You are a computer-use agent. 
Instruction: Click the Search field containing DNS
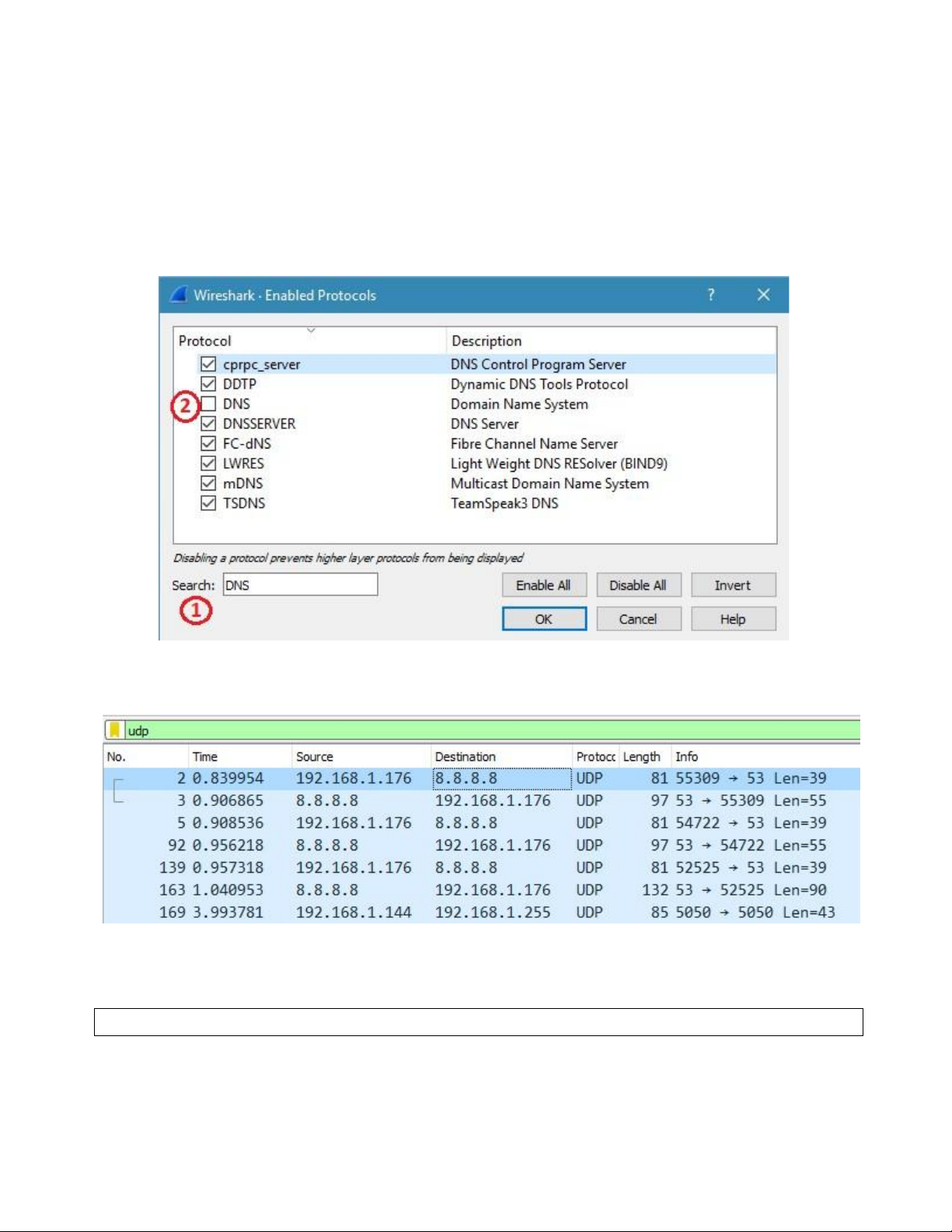point(300,585)
